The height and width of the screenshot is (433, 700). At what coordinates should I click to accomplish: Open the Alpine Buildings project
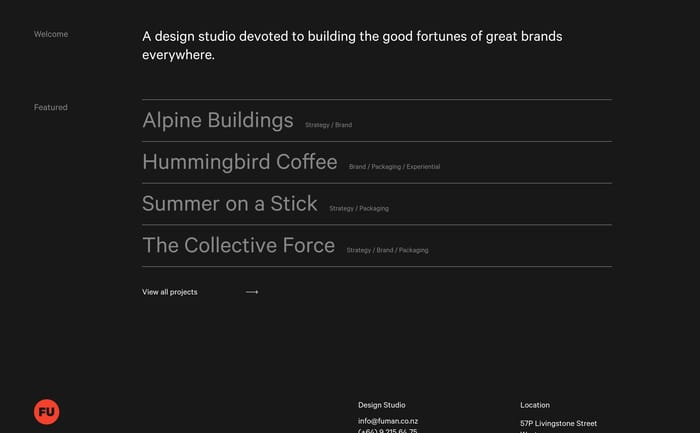click(x=217, y=121)
